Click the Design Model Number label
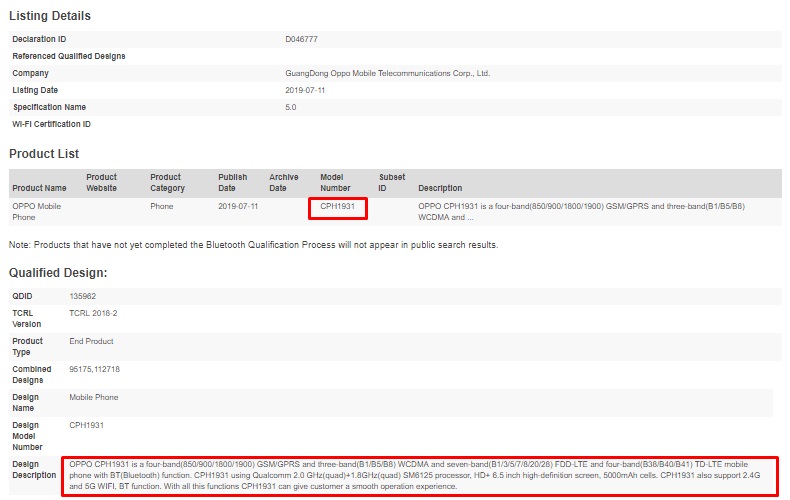This screenshot has height=500, width=790. pos(27,436)
